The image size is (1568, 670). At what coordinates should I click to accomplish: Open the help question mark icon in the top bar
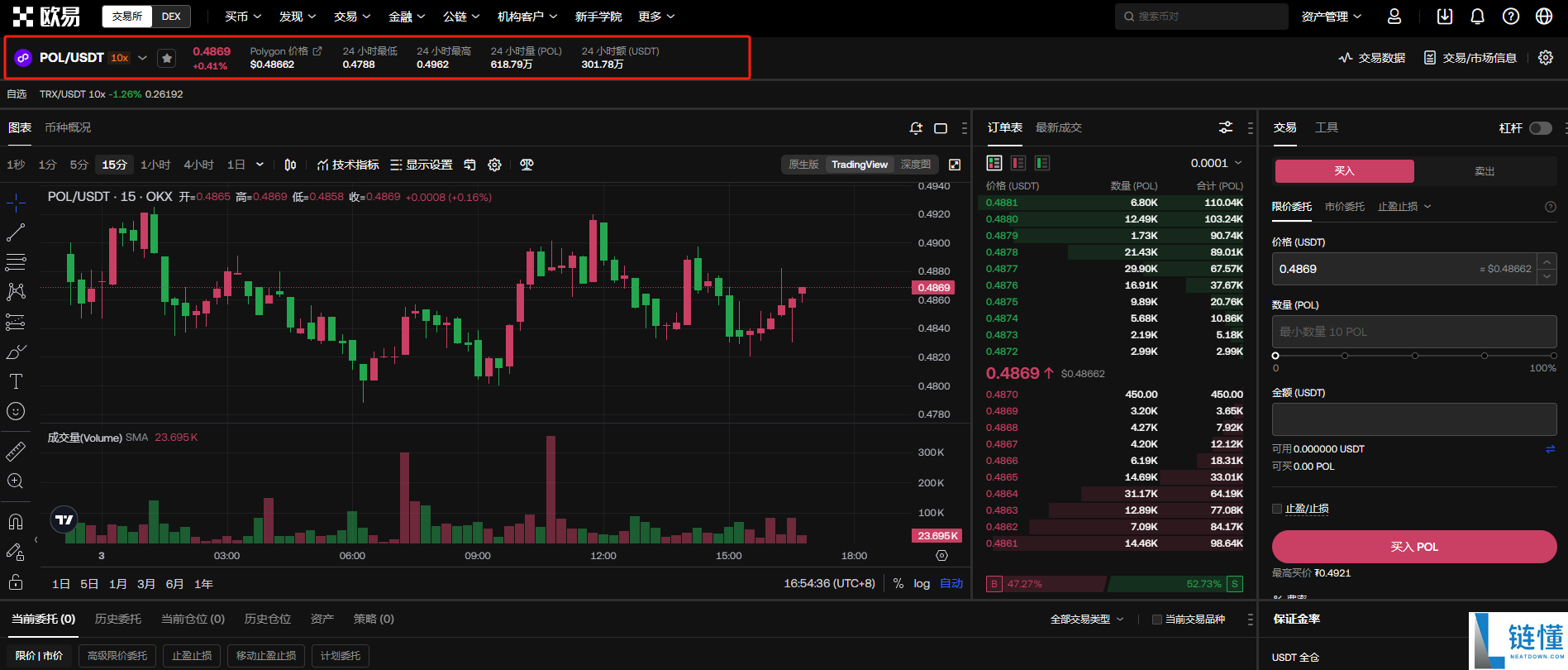1511,17
